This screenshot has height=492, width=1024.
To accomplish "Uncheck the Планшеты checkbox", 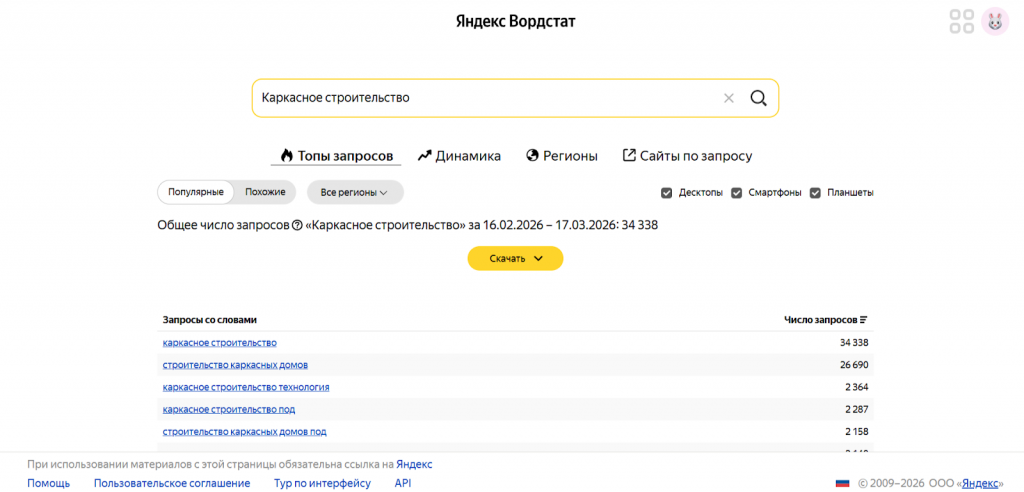I will pos(815,193).
